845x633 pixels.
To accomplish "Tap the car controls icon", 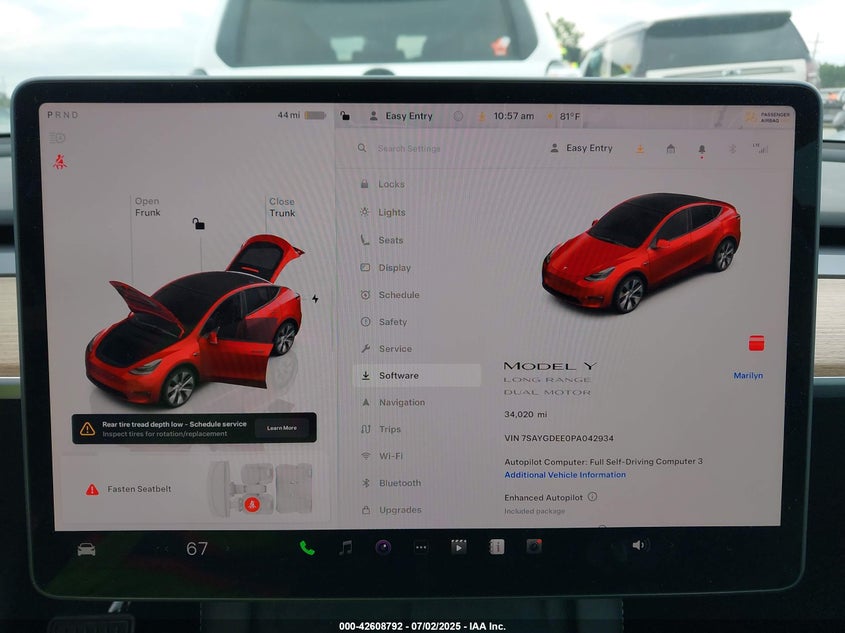I will pyautogui.click(x=87, y=549).
